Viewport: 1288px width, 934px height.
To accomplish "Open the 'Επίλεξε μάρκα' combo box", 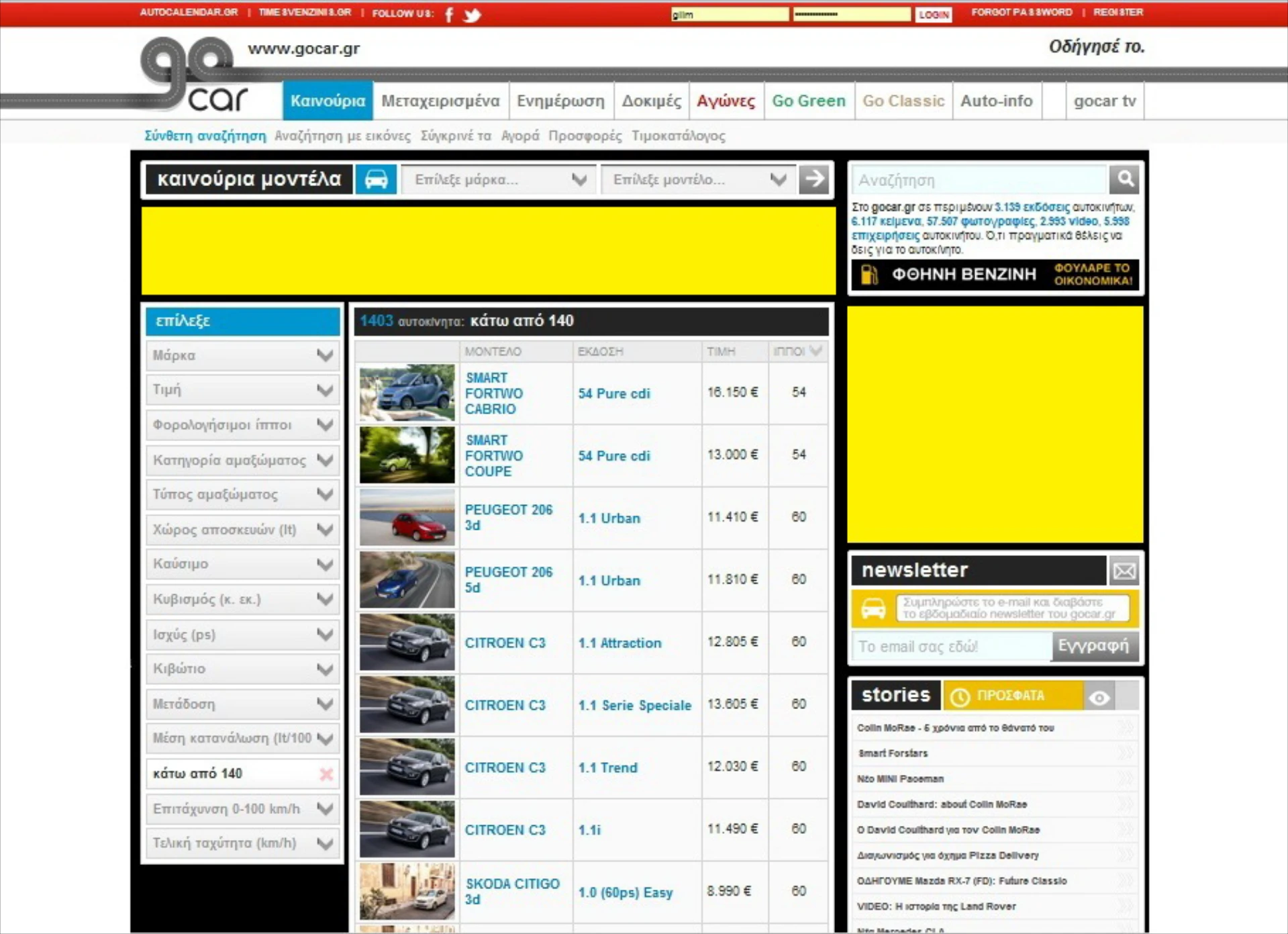I will [x=499, y=180].
